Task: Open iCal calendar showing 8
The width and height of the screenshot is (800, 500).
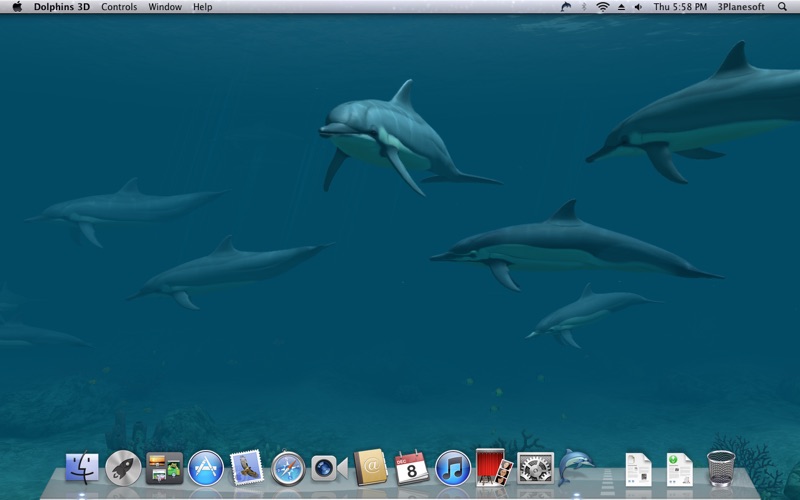Action: [x=412, y=467]
